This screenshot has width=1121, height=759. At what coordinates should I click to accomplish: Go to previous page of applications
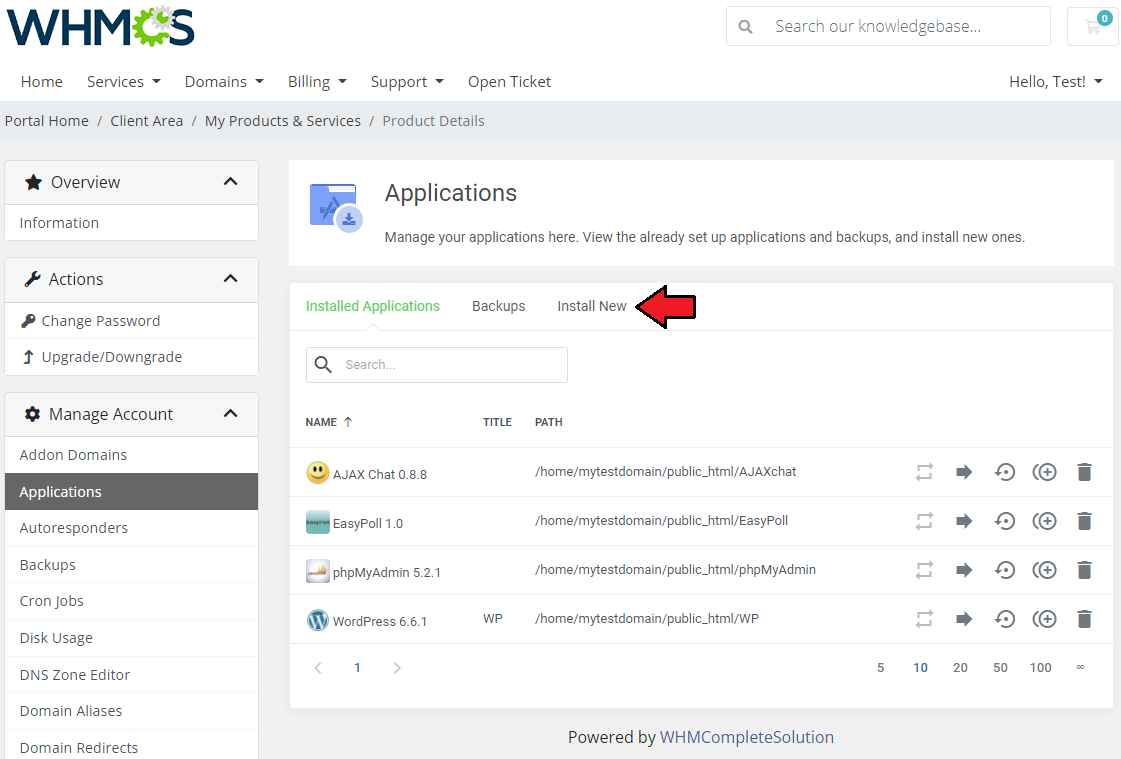click(318, 668)
